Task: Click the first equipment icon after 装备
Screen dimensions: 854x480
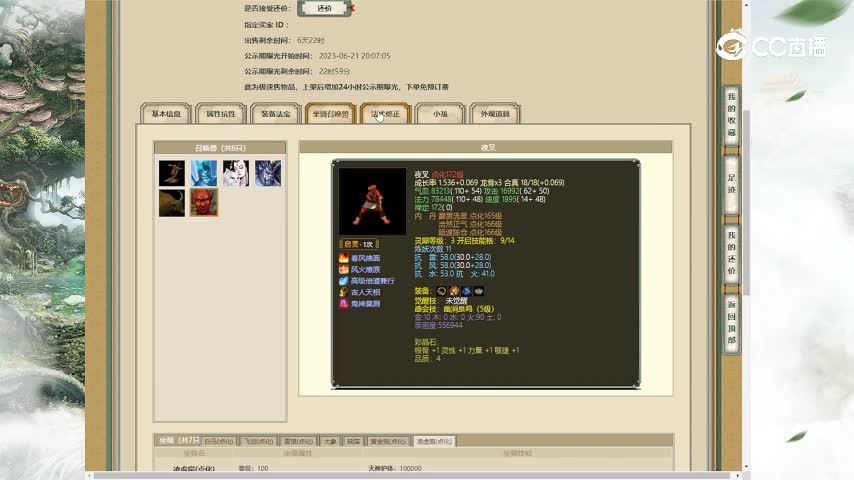Action: tap(441, 291)
